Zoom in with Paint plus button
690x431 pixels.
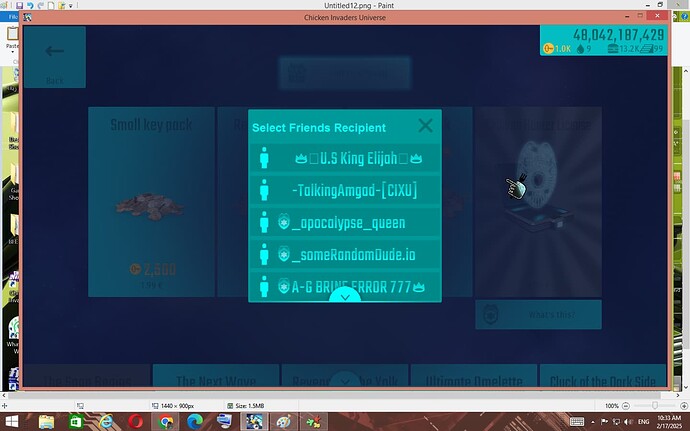coord(684,405)
